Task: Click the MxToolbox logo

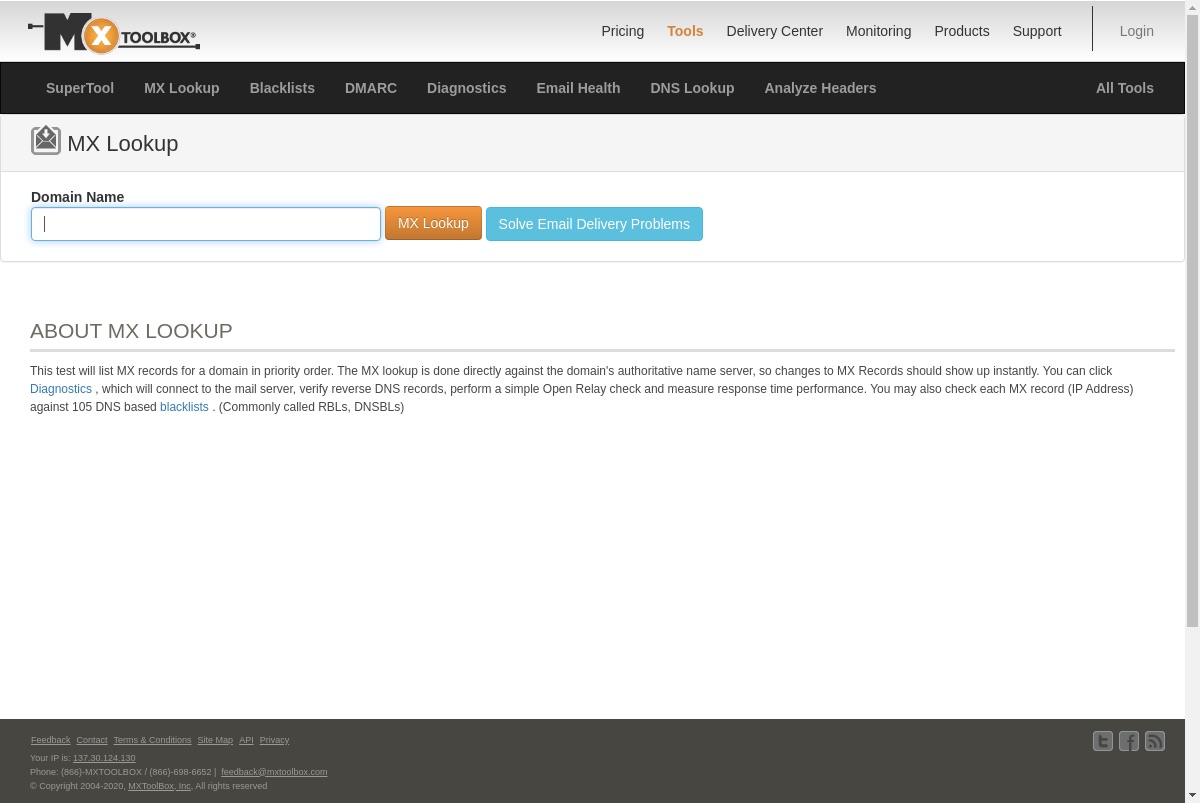Action: (114, 34)
